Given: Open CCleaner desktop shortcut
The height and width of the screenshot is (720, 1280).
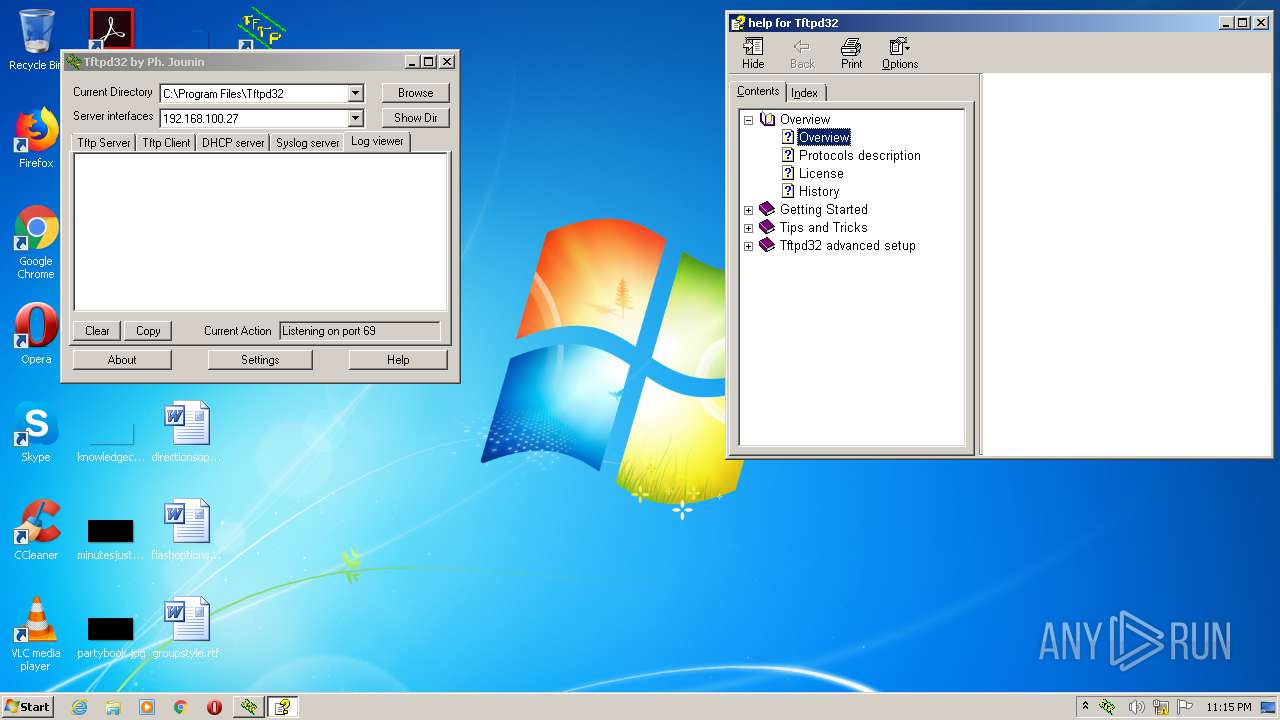Looking at the screenshot, I should (36, 530).
